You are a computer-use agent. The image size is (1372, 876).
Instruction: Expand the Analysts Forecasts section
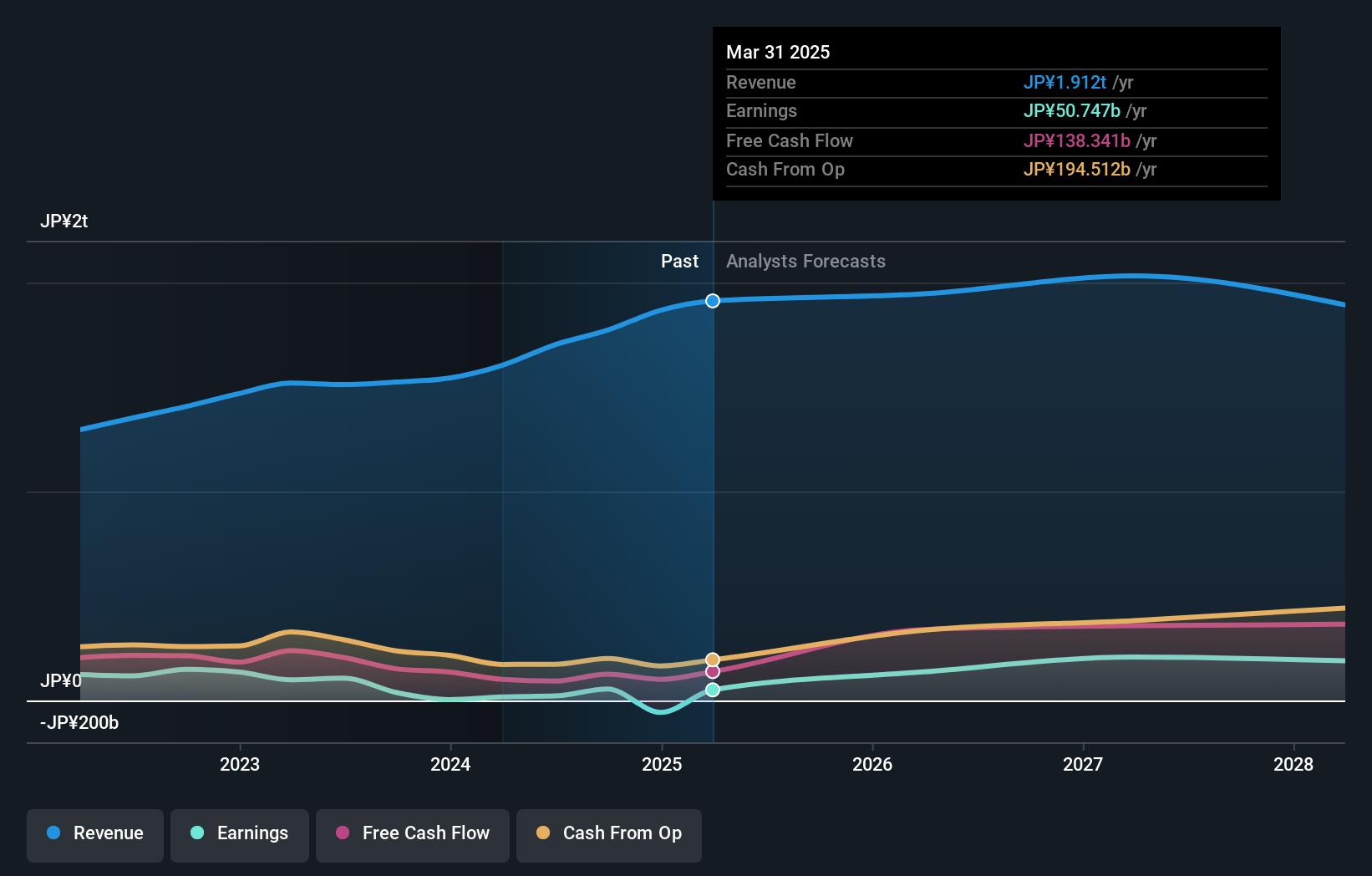(805, 261)
